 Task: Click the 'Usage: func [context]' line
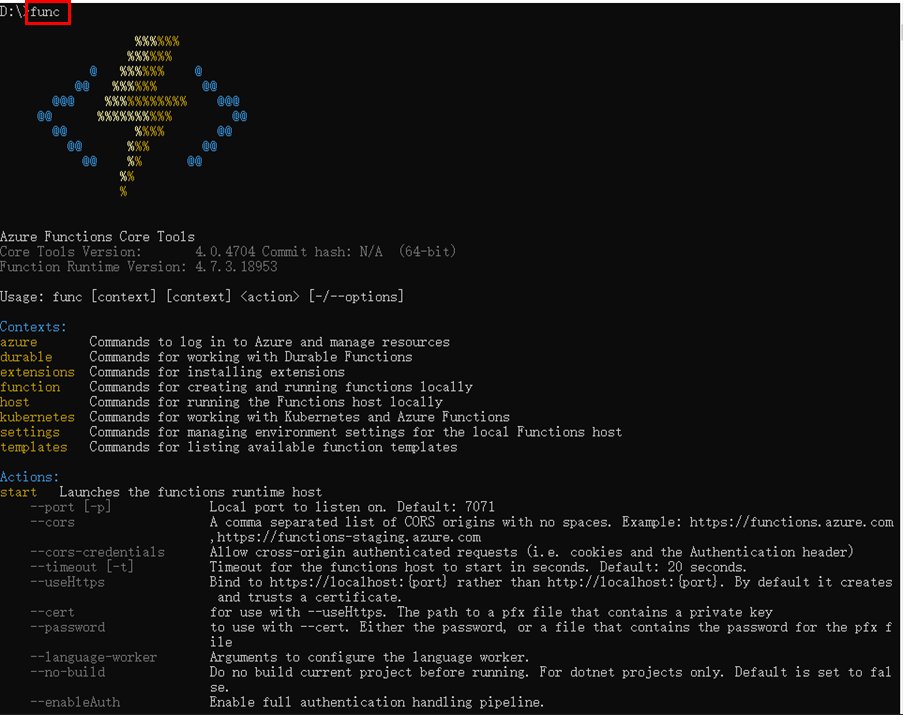202,296
